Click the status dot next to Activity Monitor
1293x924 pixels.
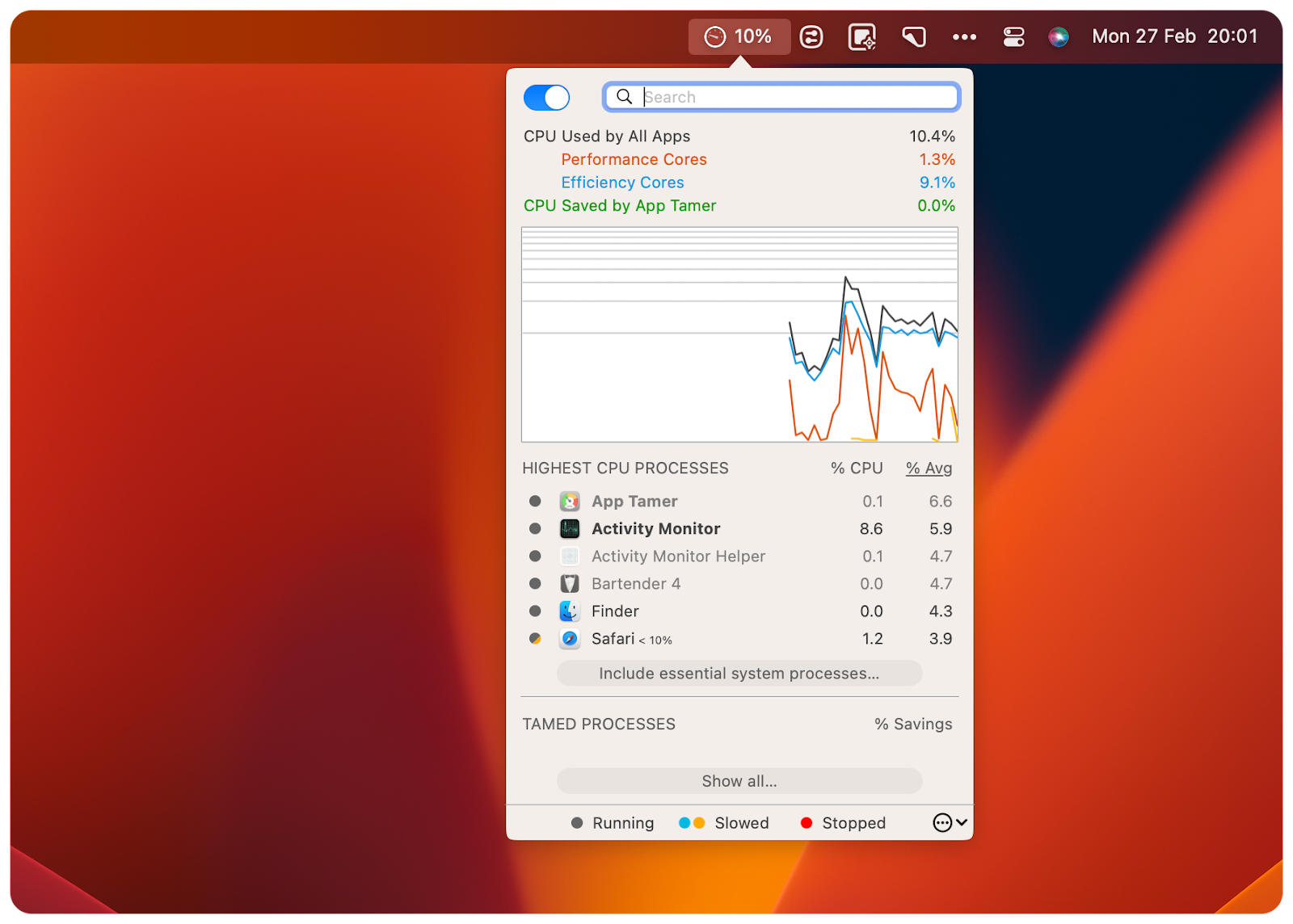tap(535, 528)
